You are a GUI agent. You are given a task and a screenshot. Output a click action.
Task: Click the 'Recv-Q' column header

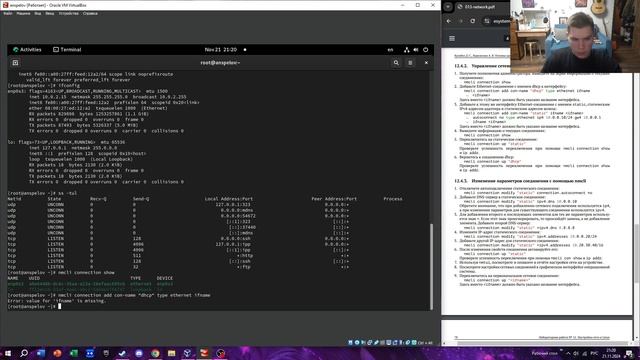[98, 199]
